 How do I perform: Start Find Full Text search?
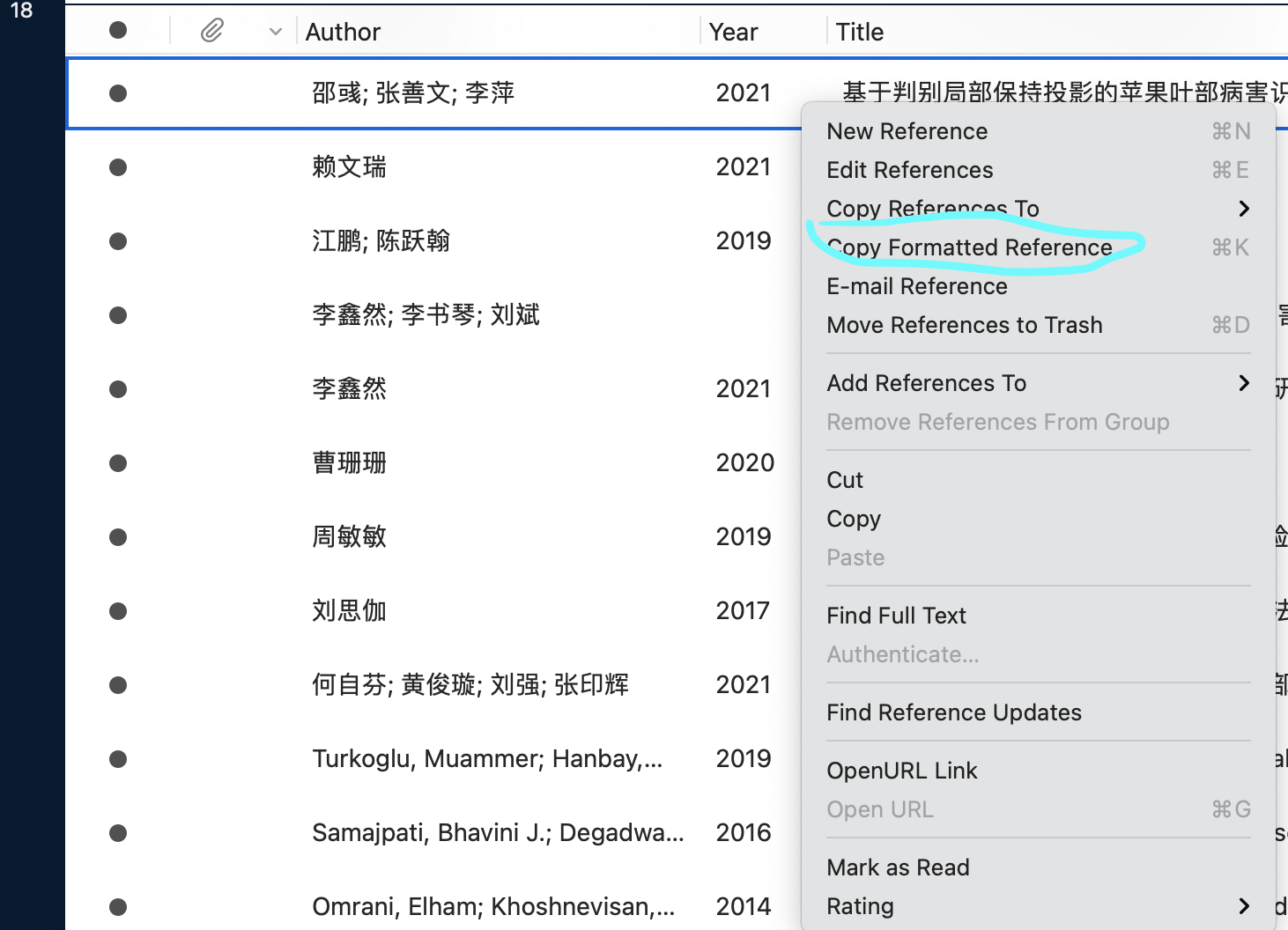click(x=896, y=616)
